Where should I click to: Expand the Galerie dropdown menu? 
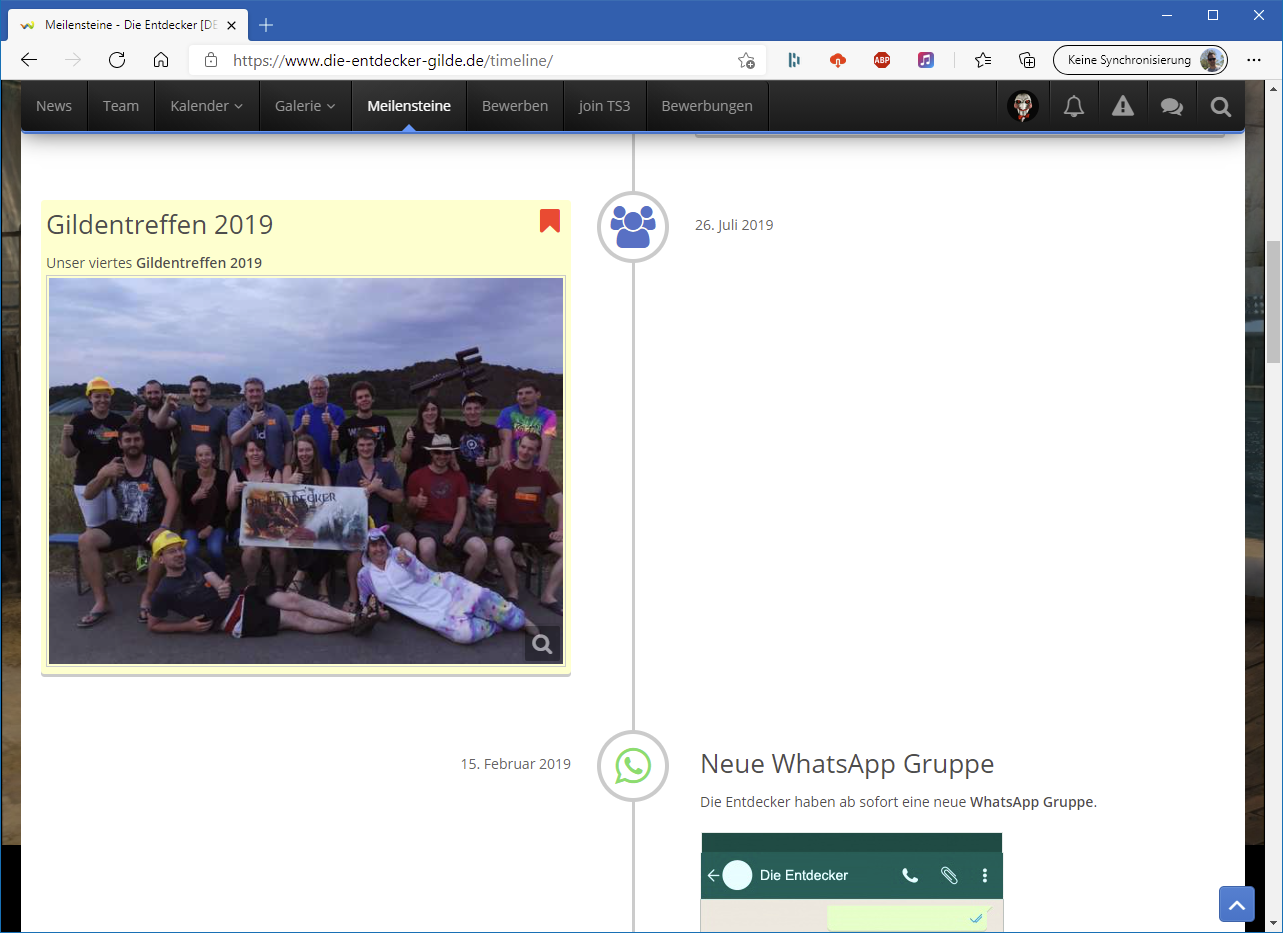click(305, 106)
